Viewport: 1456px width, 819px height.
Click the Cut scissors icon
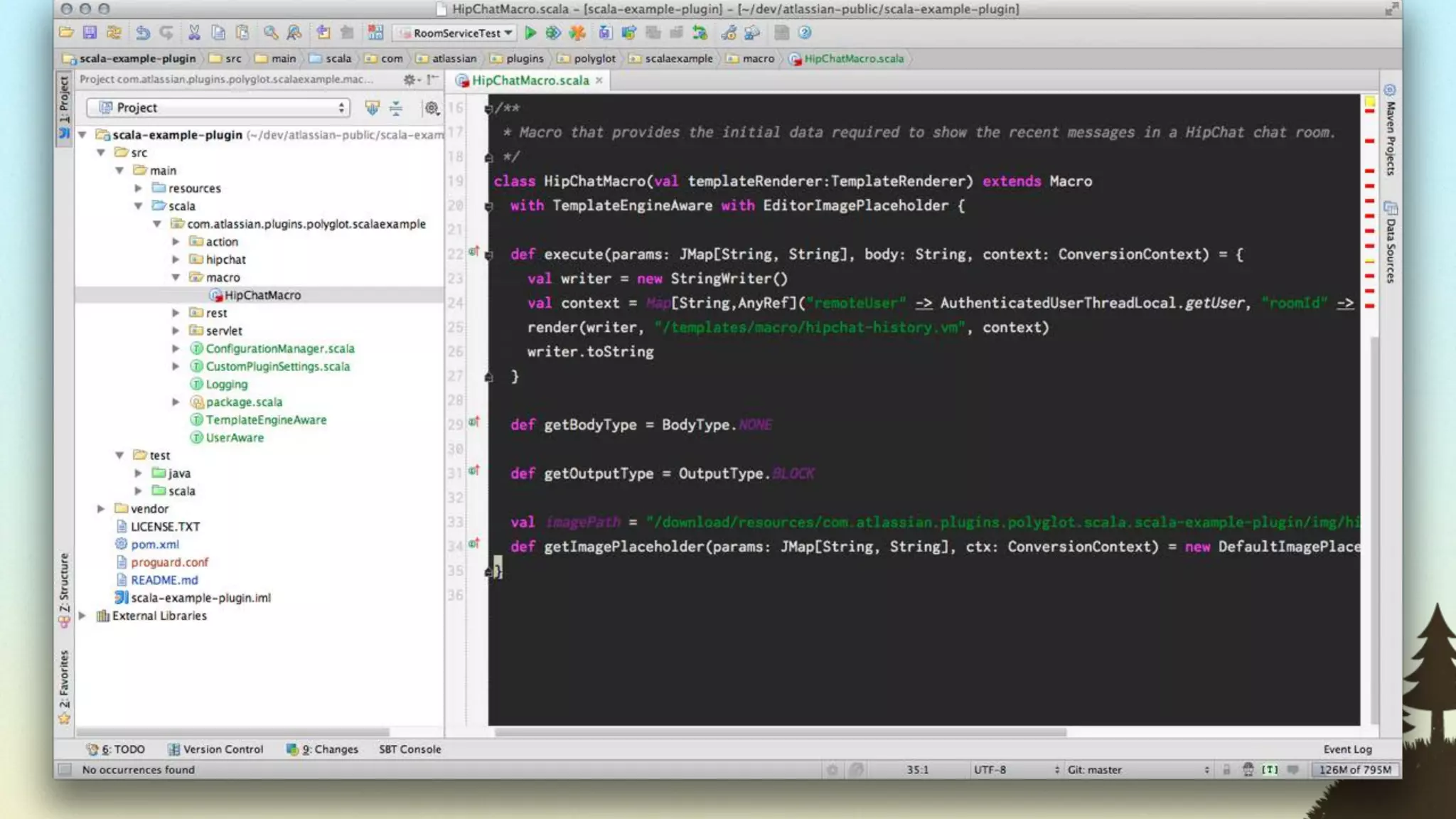(x=193, y=33)
